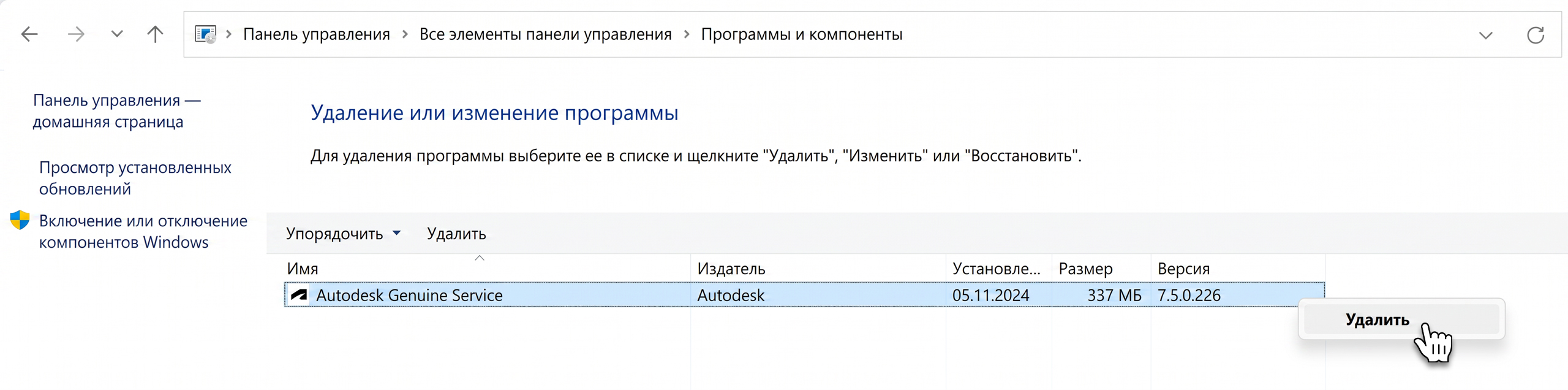This screenshot has width=1568, height=390.
Task: Go forward with the right arrow
Action: [76, 34]
